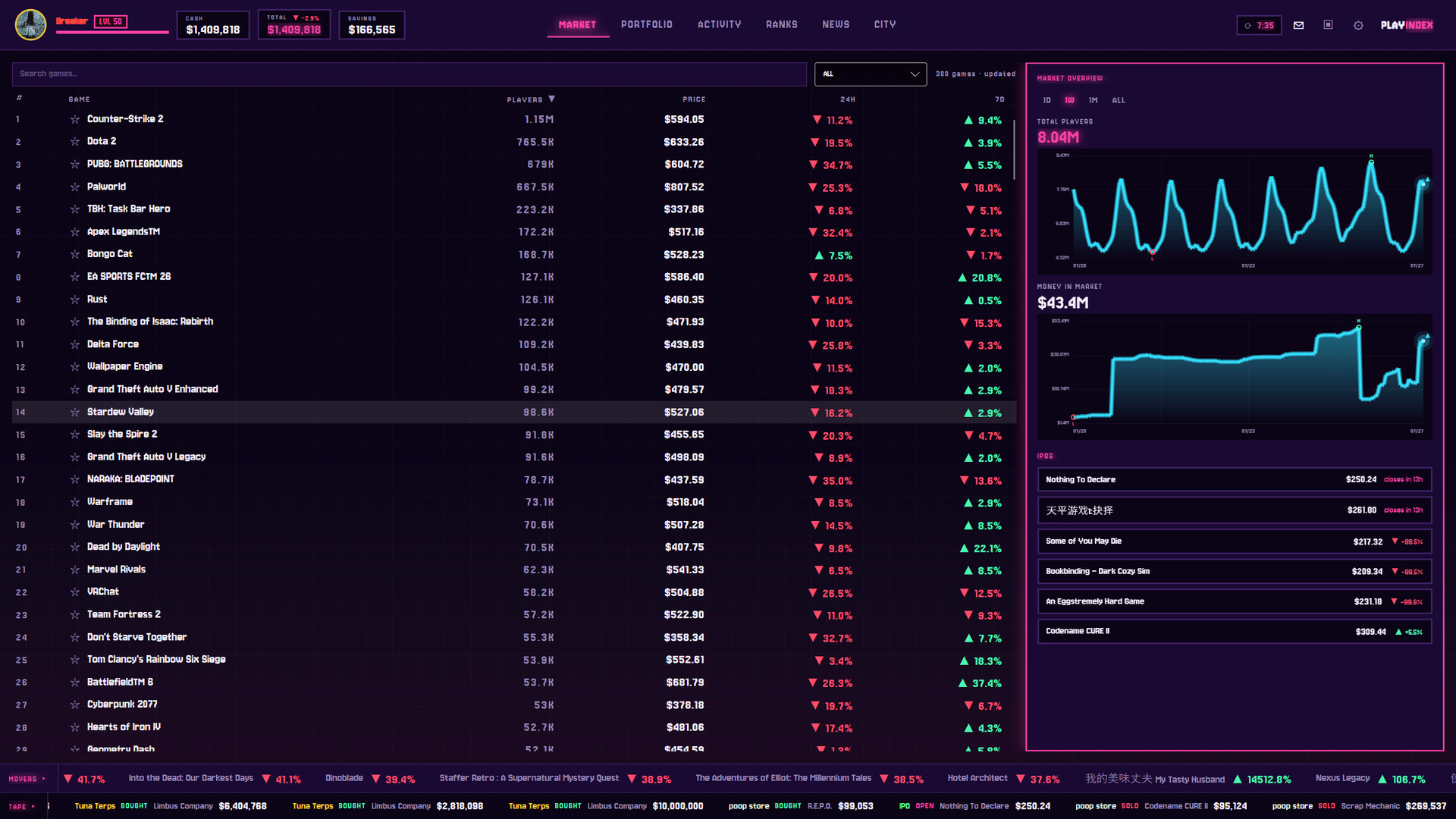Toggle Dead by Daylight favorite star
This screenshot has height=819, width=1456.
[x=75, y=547]
